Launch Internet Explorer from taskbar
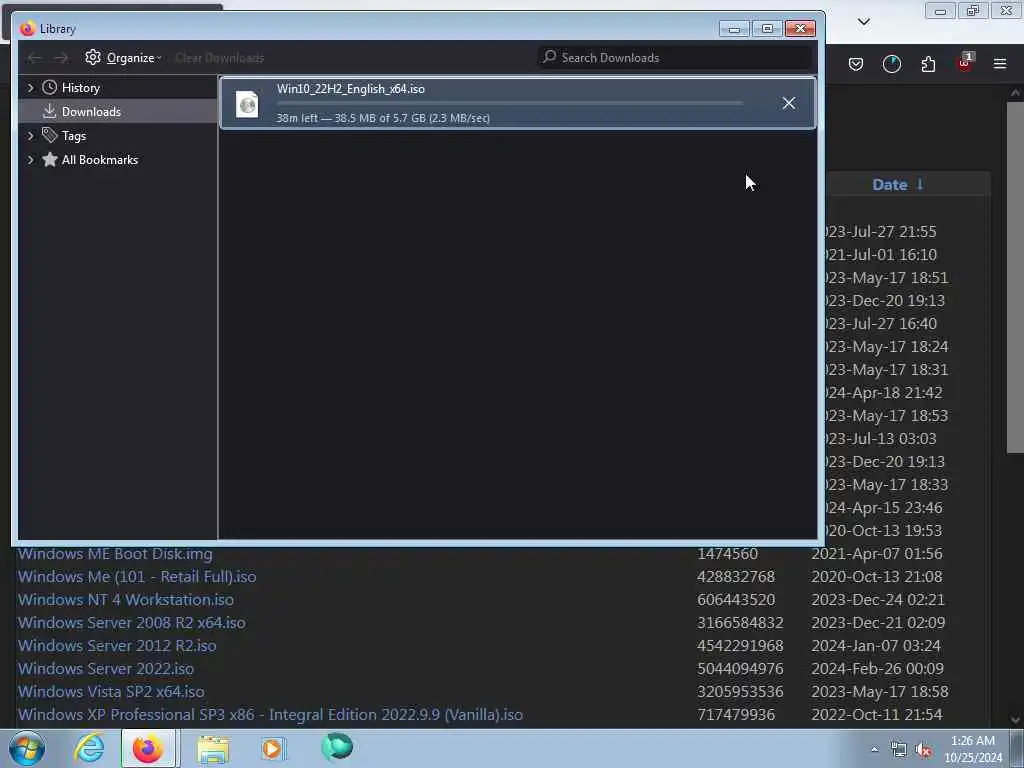 click(89, 748)
